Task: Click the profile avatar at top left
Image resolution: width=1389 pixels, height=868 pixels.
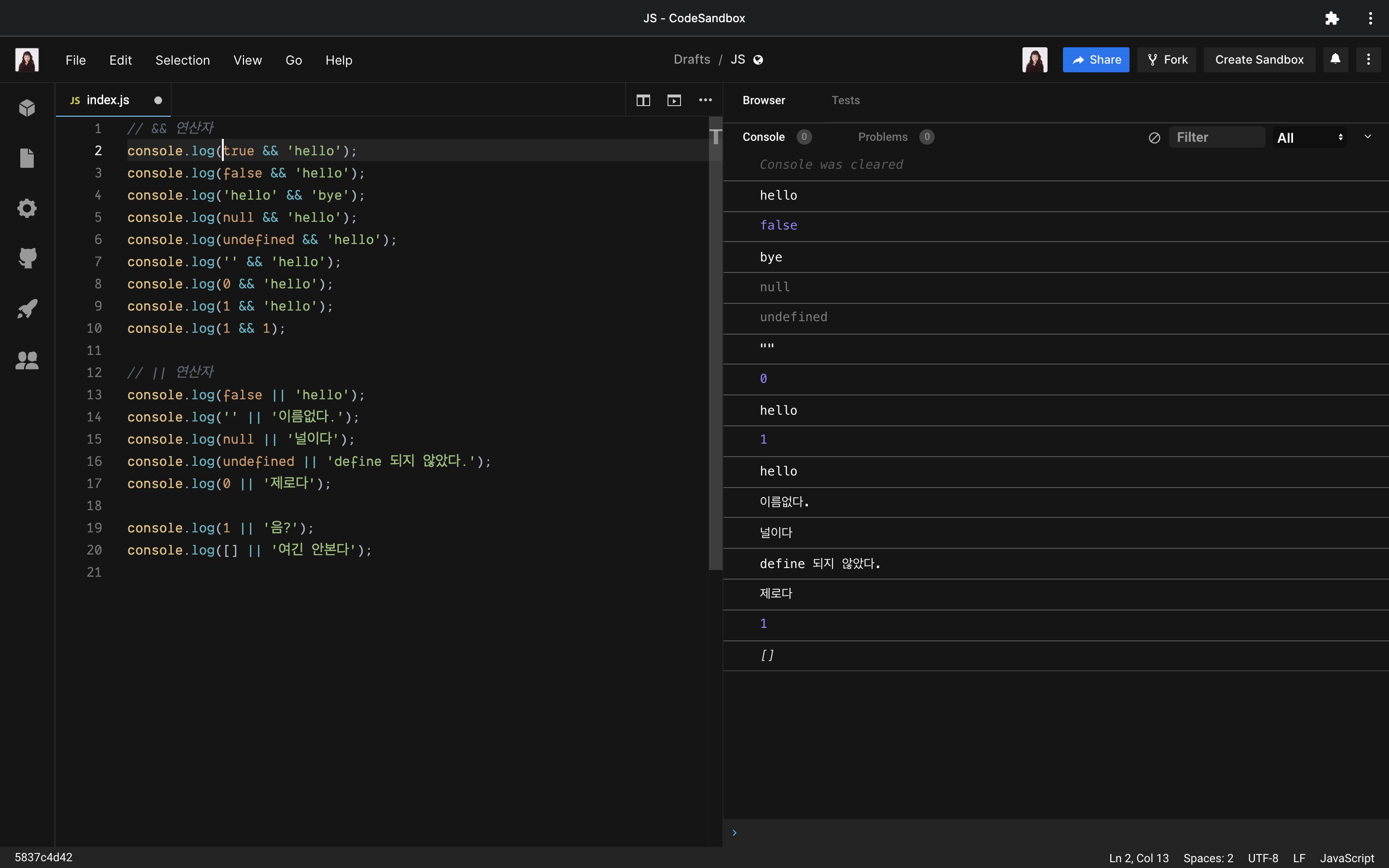Action: 27,60
